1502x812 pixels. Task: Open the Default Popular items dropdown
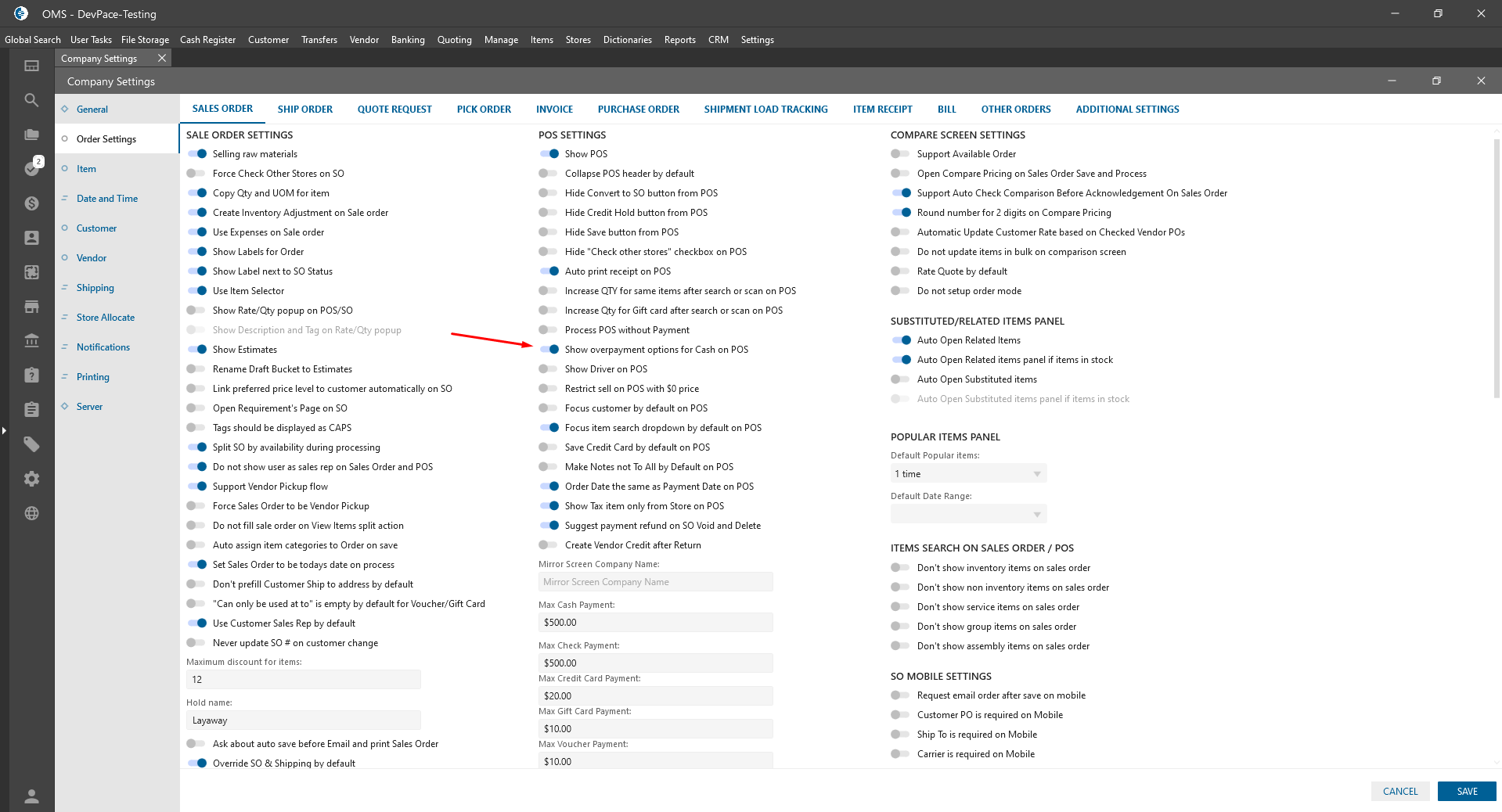click(x=968, y=474)
